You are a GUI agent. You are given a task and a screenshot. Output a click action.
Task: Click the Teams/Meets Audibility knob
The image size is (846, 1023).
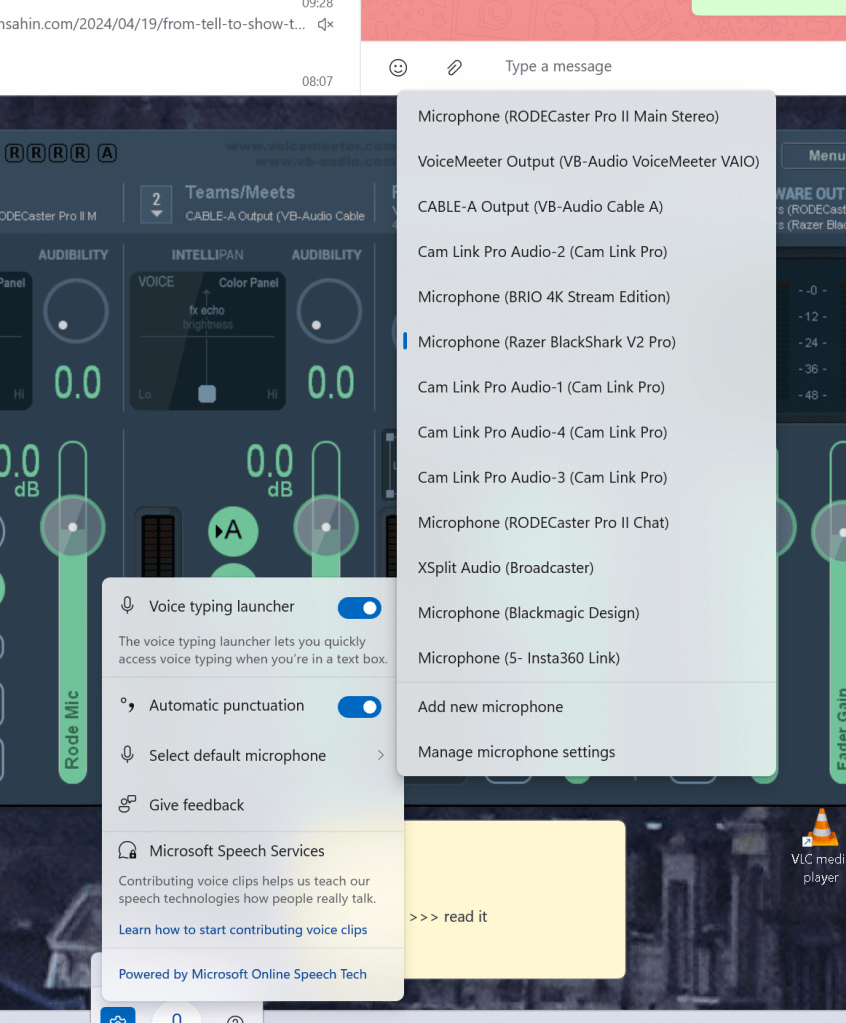329,312
